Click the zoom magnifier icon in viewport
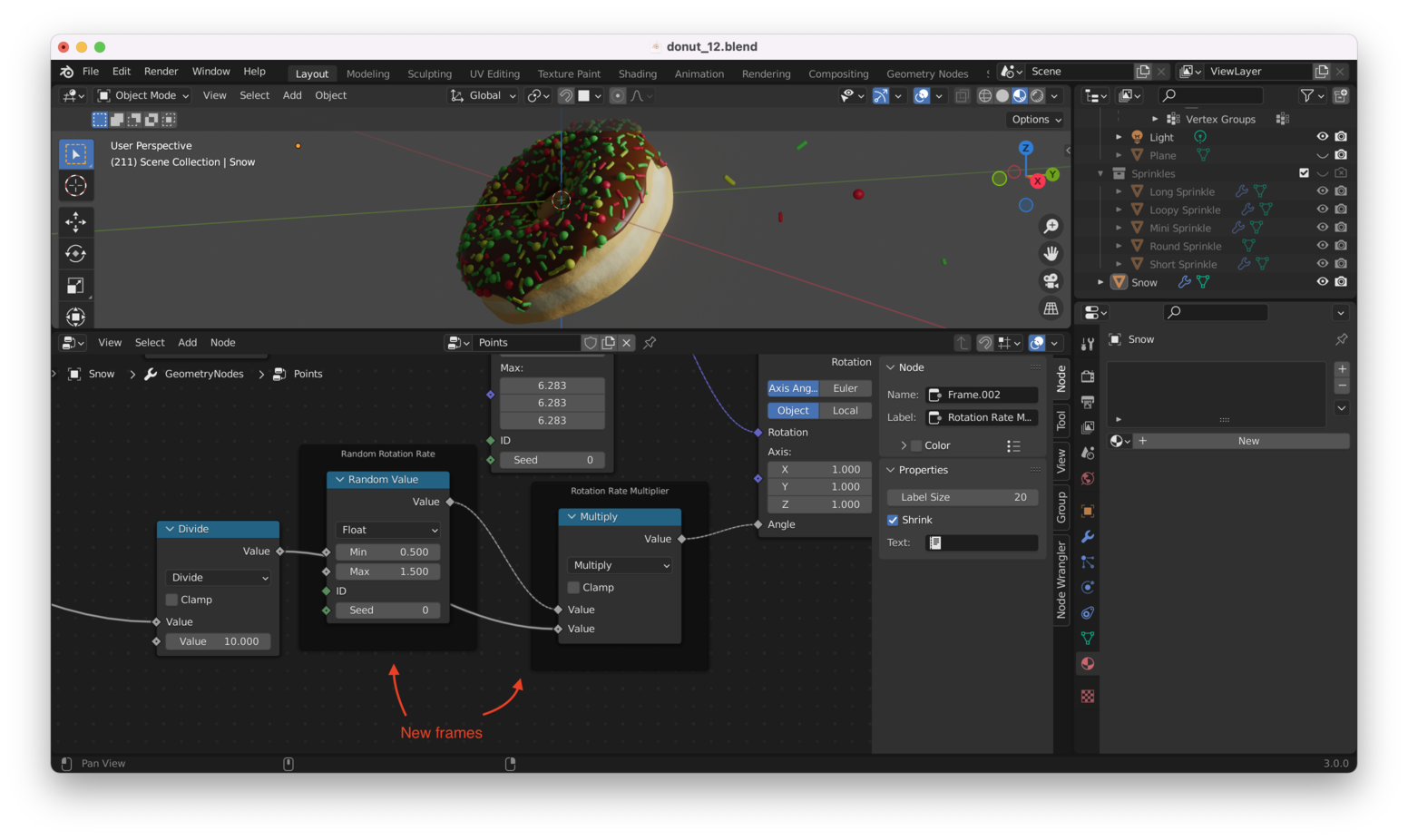 point(1051,226)
